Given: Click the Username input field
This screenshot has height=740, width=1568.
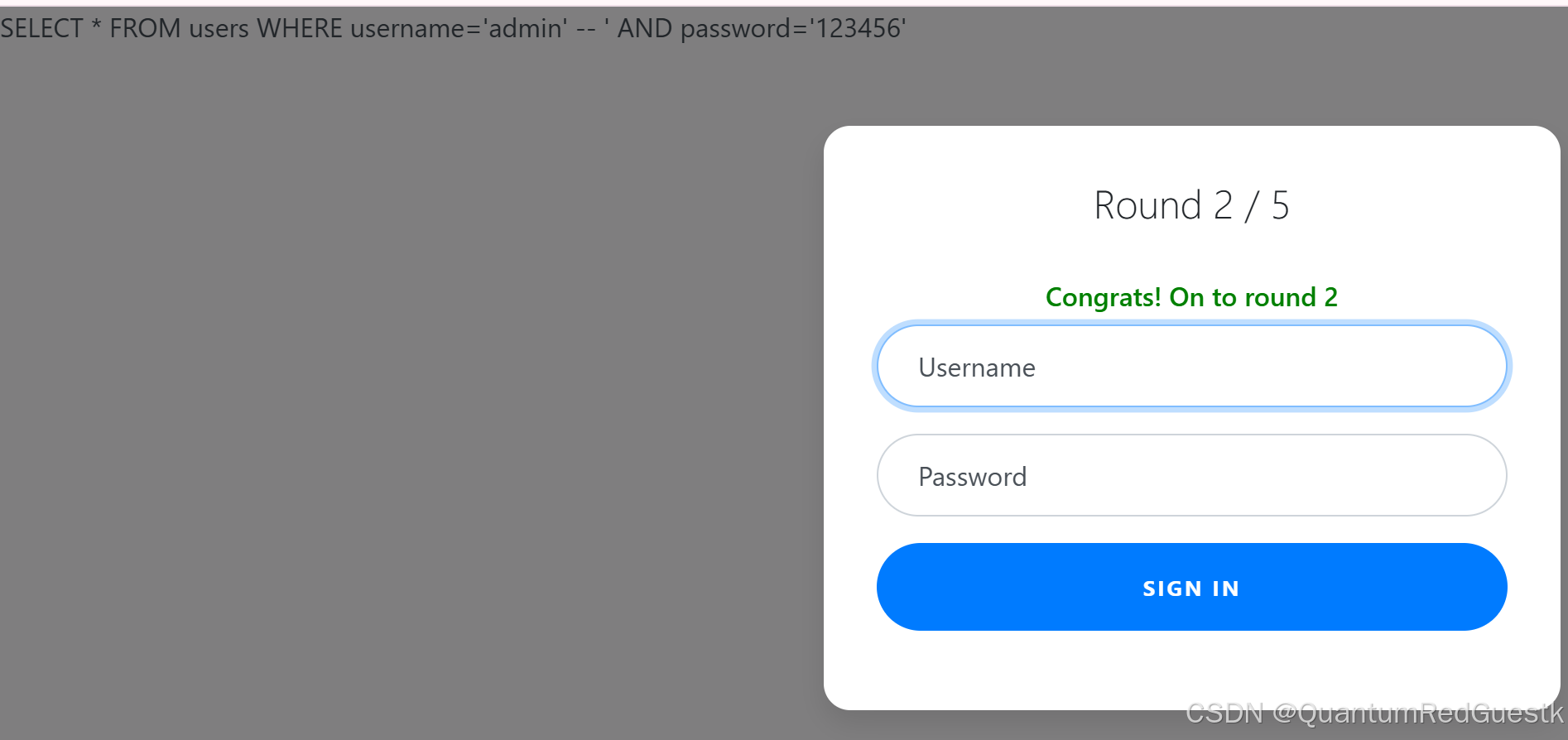Looking at the screenshot, I should 1191,366.
